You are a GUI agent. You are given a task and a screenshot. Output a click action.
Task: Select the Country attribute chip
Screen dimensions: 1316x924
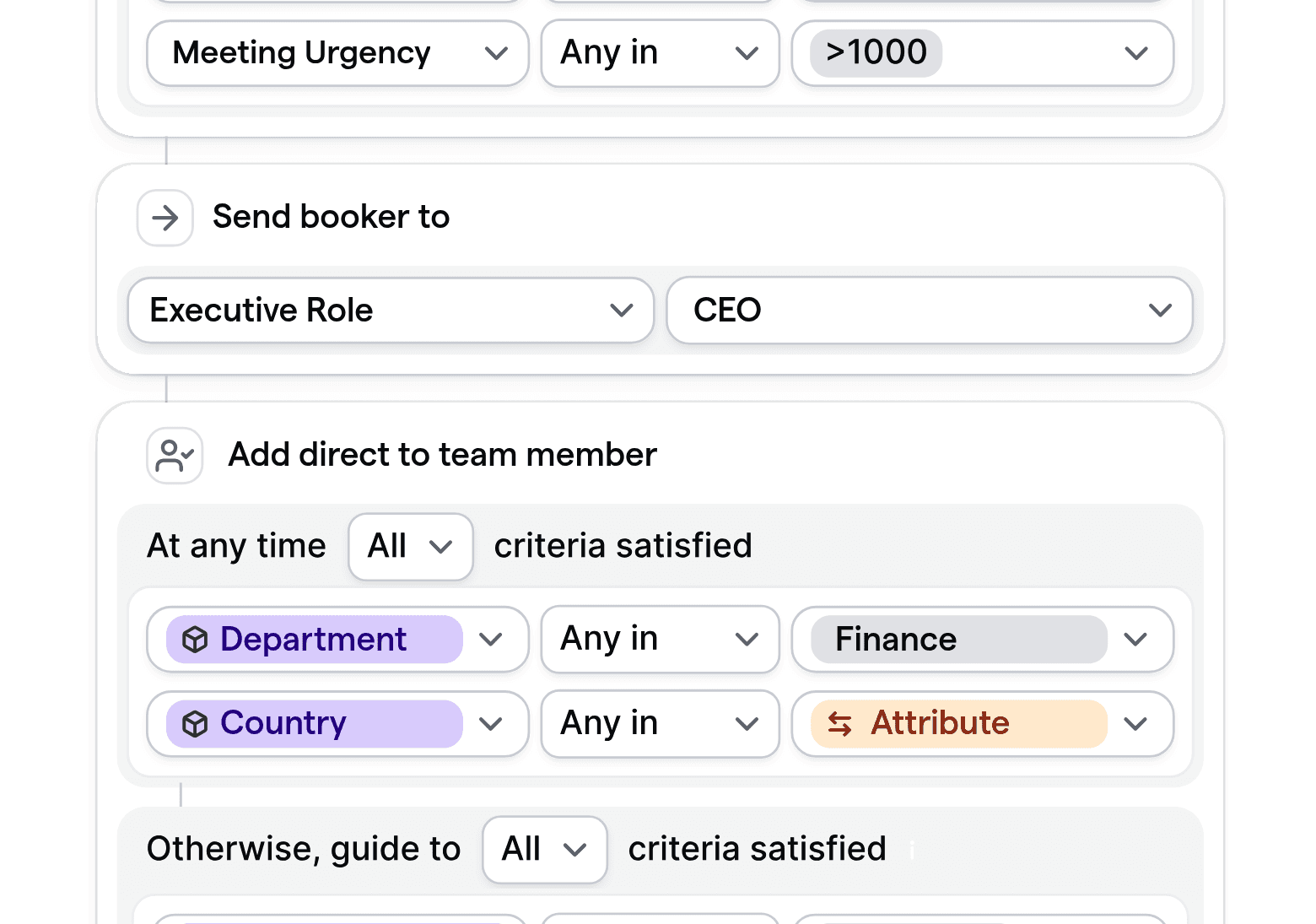coord(283,723)
